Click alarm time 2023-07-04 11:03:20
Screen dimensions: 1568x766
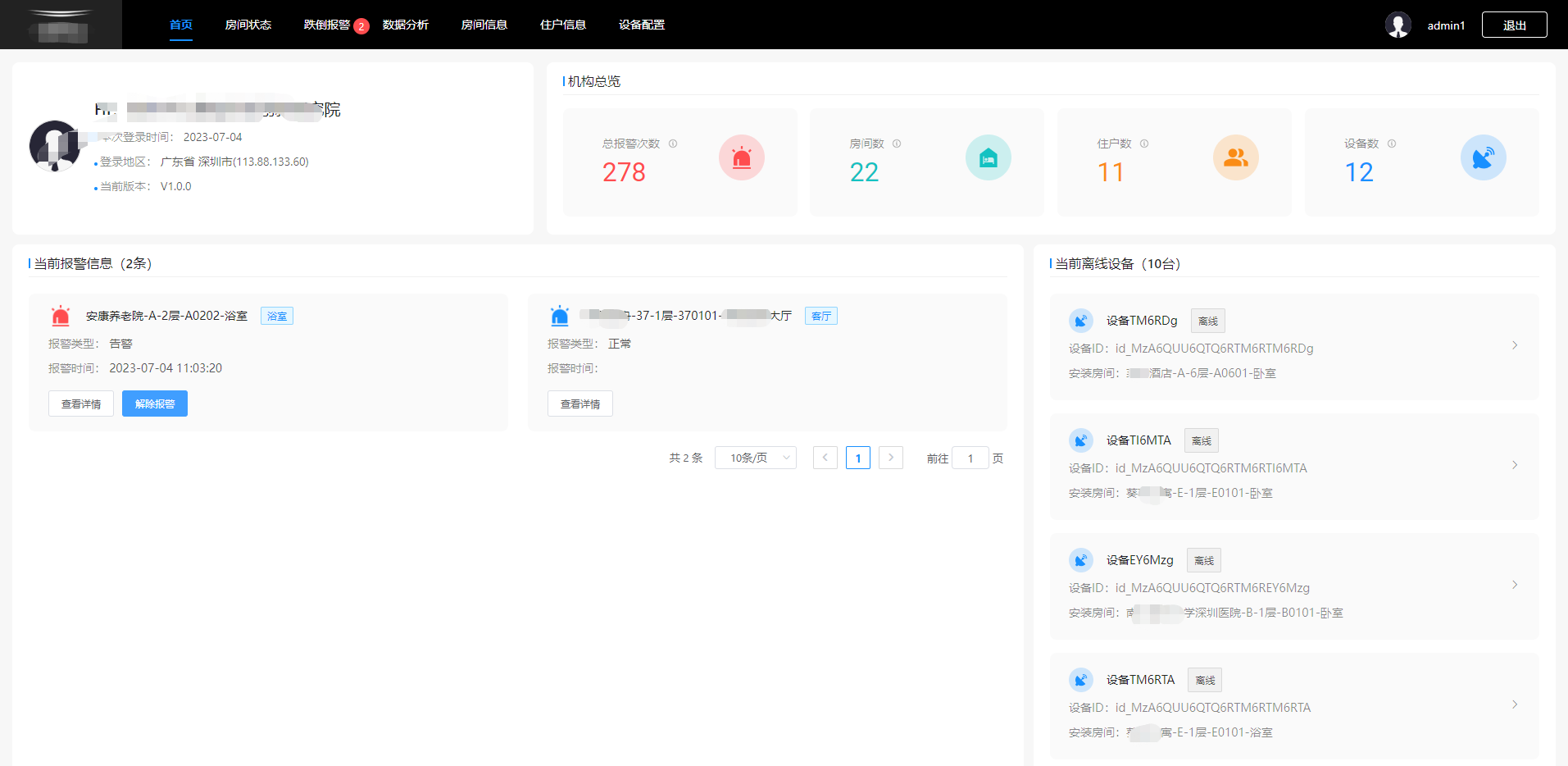(x=166, y=368)
